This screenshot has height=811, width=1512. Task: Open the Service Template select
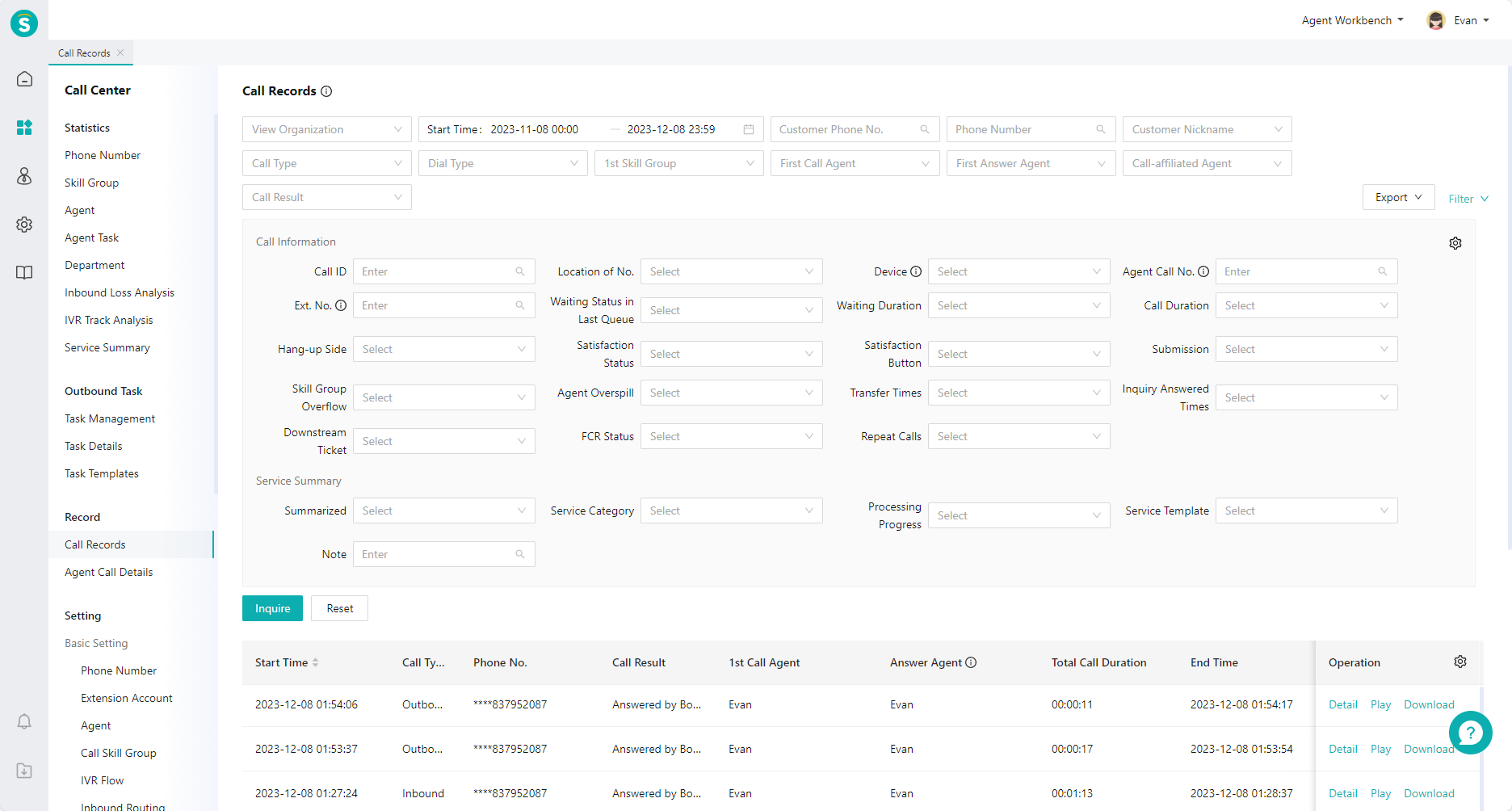point(1307,511)
